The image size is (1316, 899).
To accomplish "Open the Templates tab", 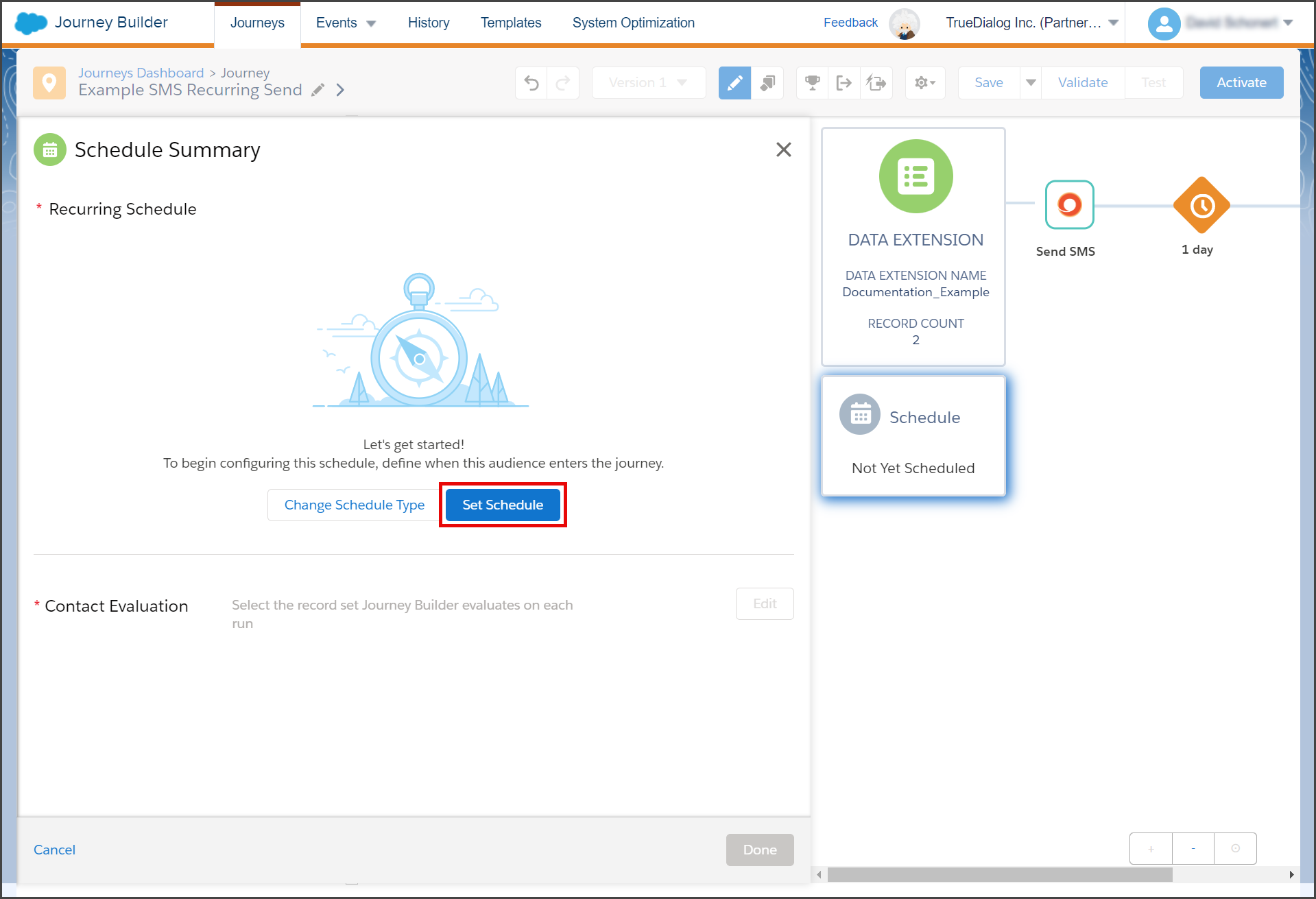I will pos(511,23).
